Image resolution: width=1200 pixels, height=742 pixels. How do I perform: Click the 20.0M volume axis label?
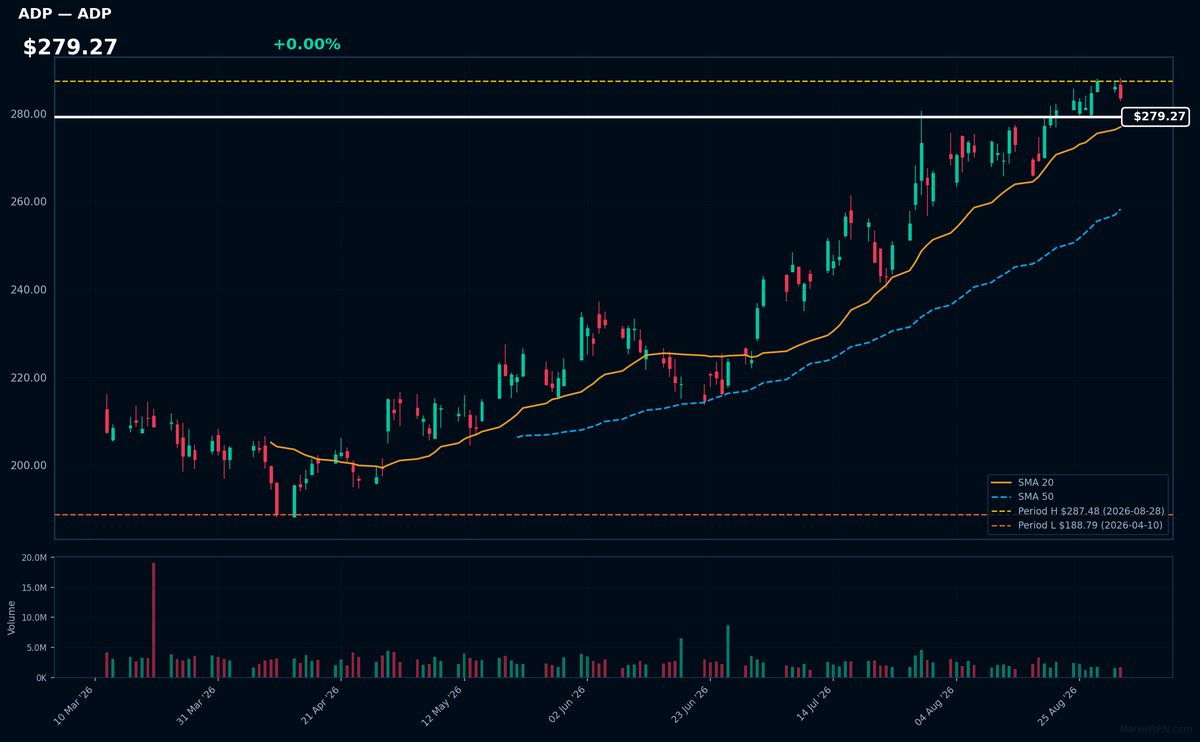(34, 558)
